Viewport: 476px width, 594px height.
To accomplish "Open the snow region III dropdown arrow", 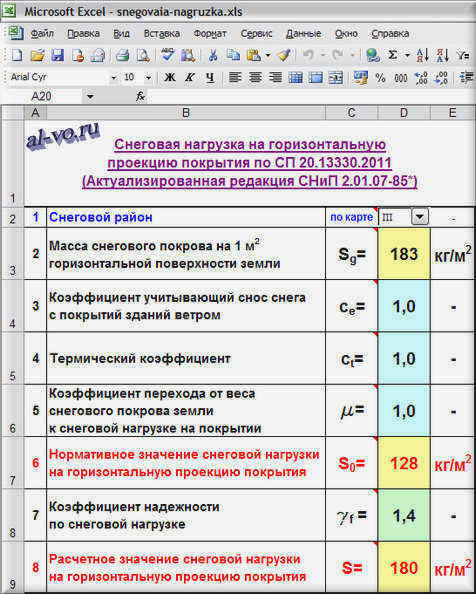I will tap(420, 217).
